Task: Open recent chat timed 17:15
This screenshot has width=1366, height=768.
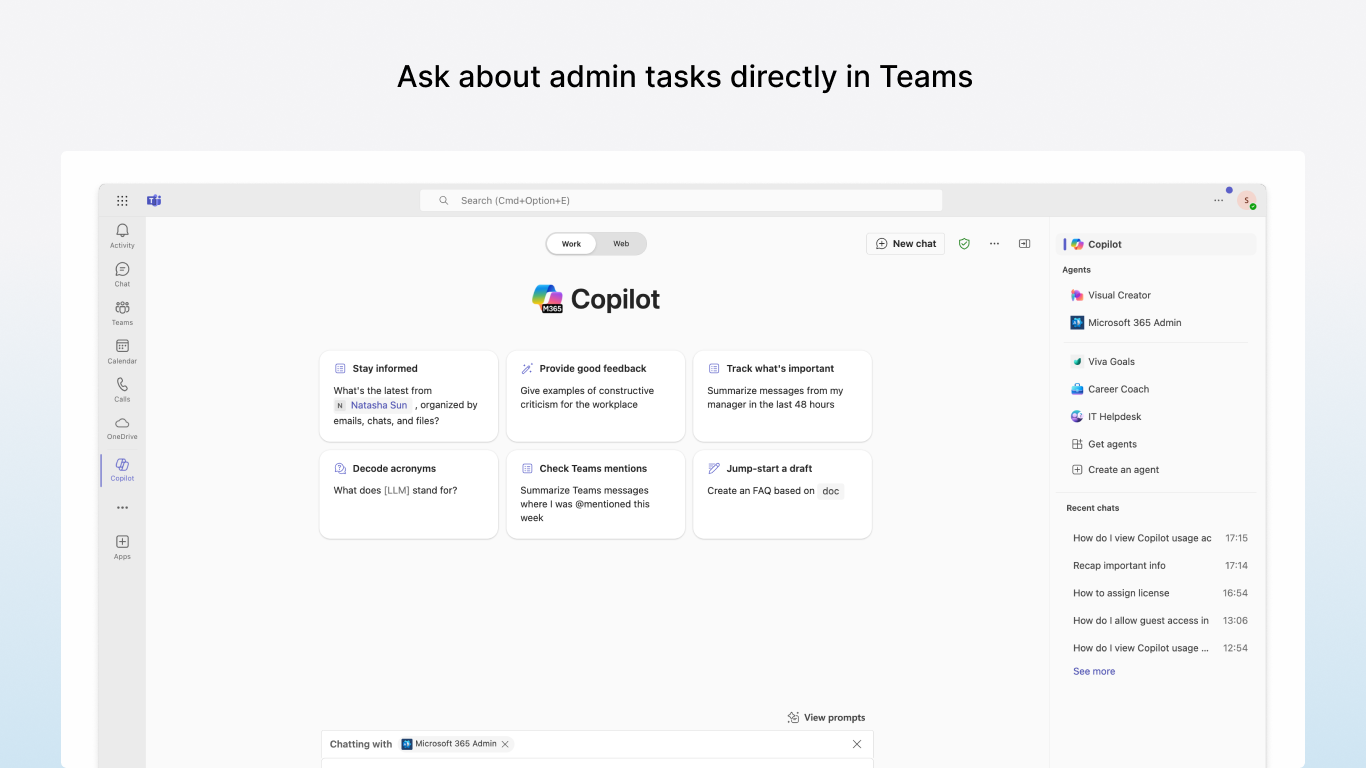Action: tap(1160, 538)
